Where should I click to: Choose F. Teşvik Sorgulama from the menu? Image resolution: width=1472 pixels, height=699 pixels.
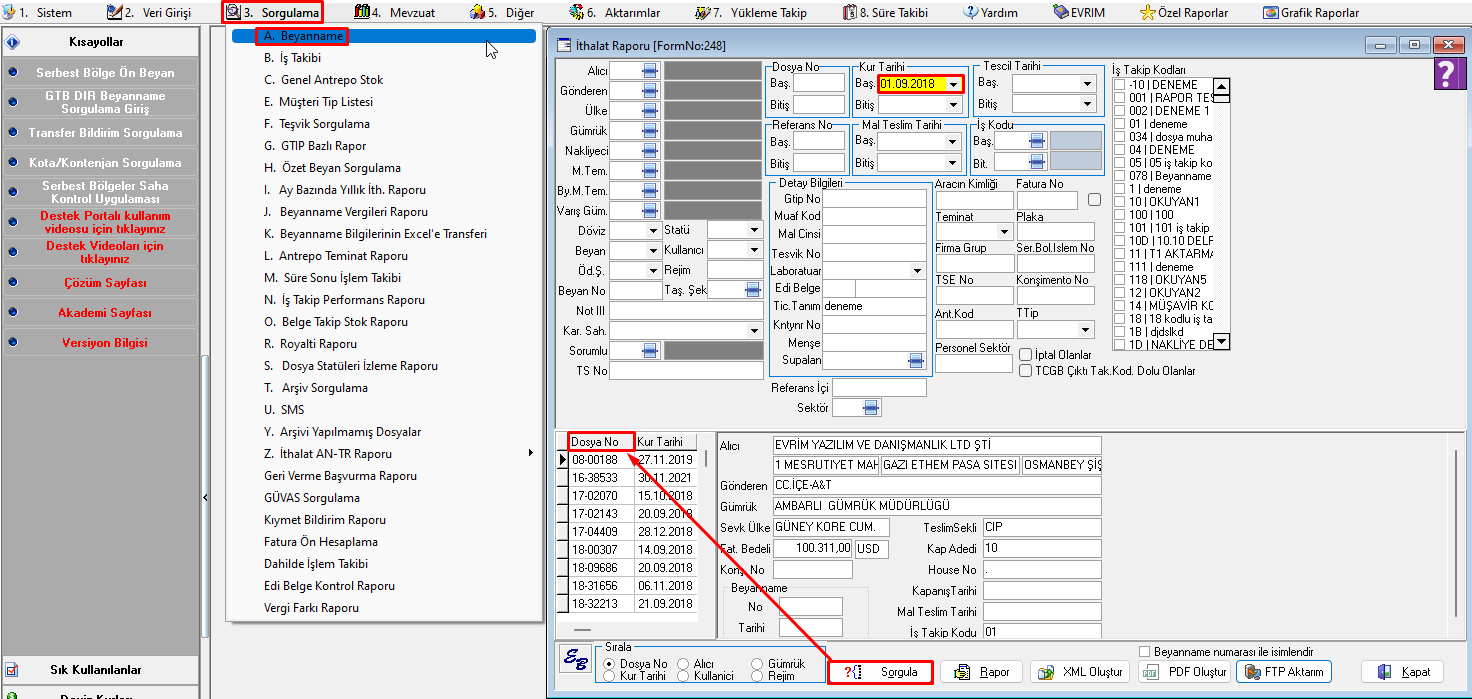(x=317, y=124)
